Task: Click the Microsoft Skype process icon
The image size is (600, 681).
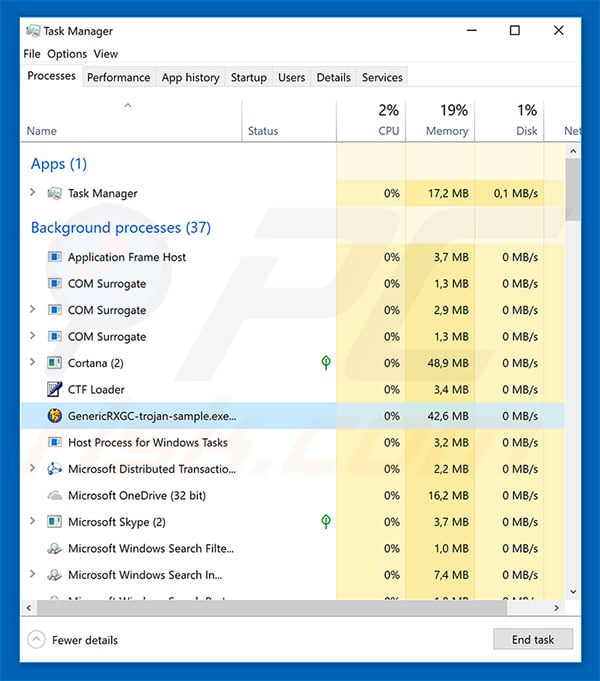Action: click(x=54, y=522)
